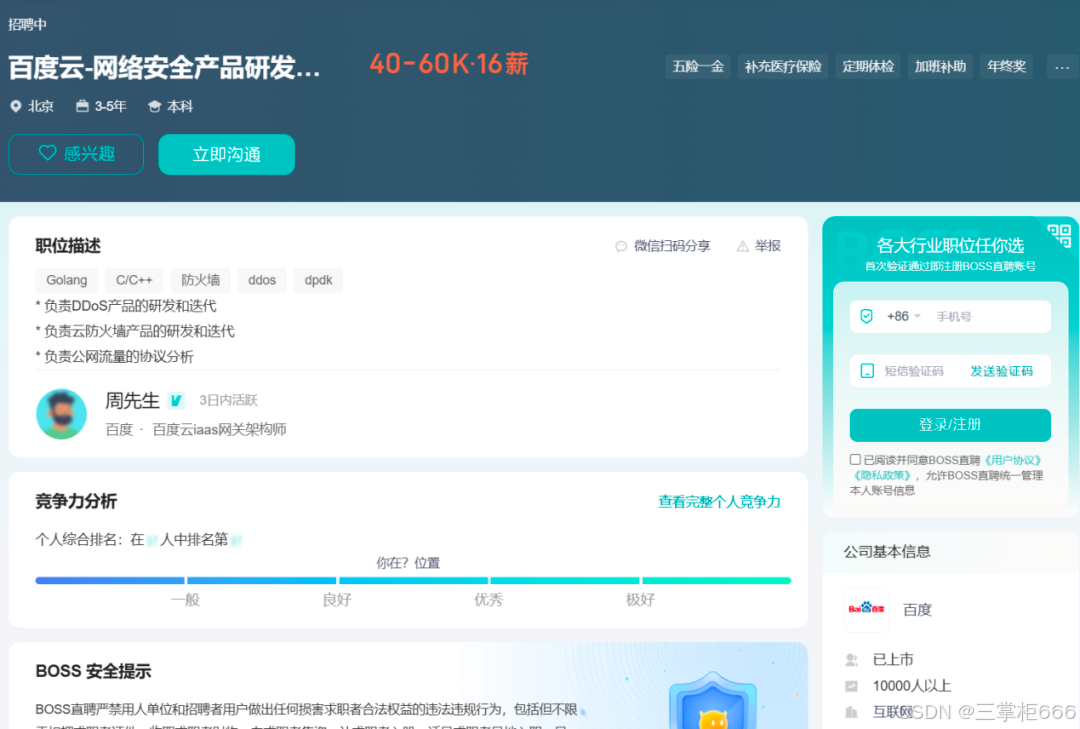Click the 一般 ranking label

point(185,599)
